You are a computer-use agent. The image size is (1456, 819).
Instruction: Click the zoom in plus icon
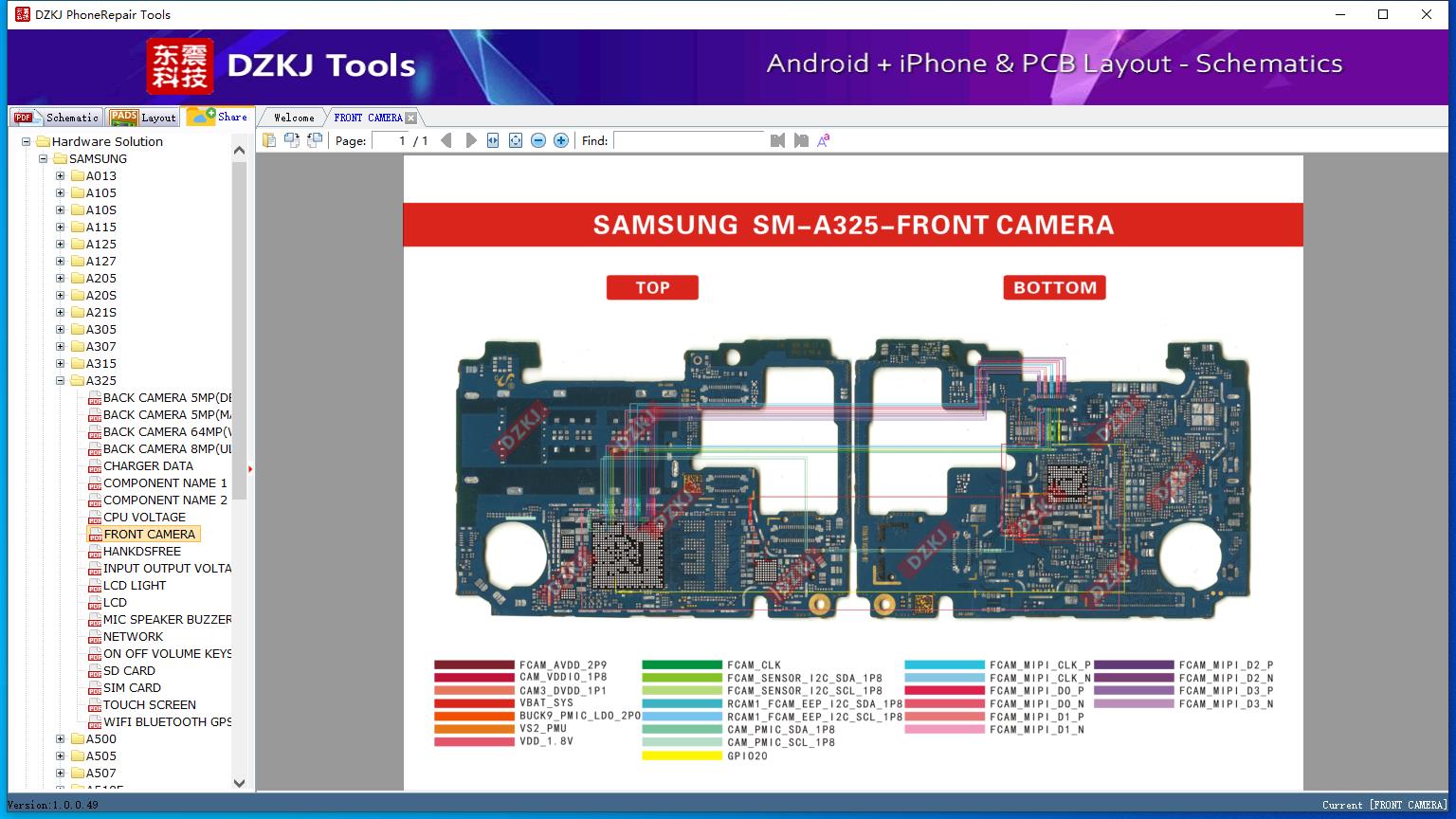click(561, 140)
